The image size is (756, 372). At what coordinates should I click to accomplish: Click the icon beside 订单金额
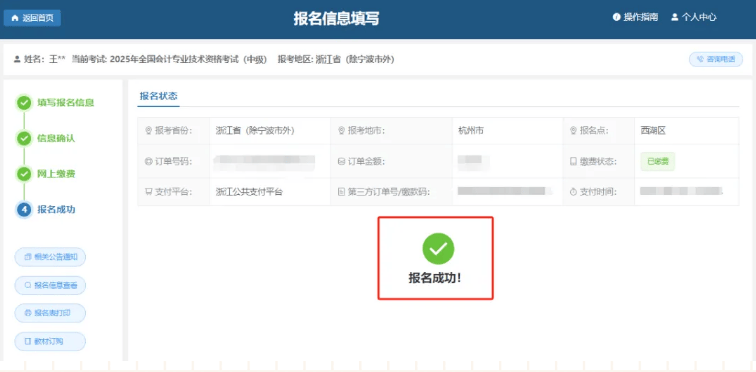coord(341,162)
